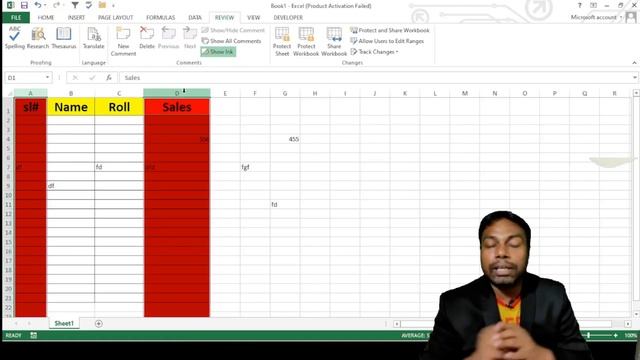The width and height of the screenshot is (640, 360).
Task: Click the horizontal scrollbar right arrow
Action: click(628, 324)
